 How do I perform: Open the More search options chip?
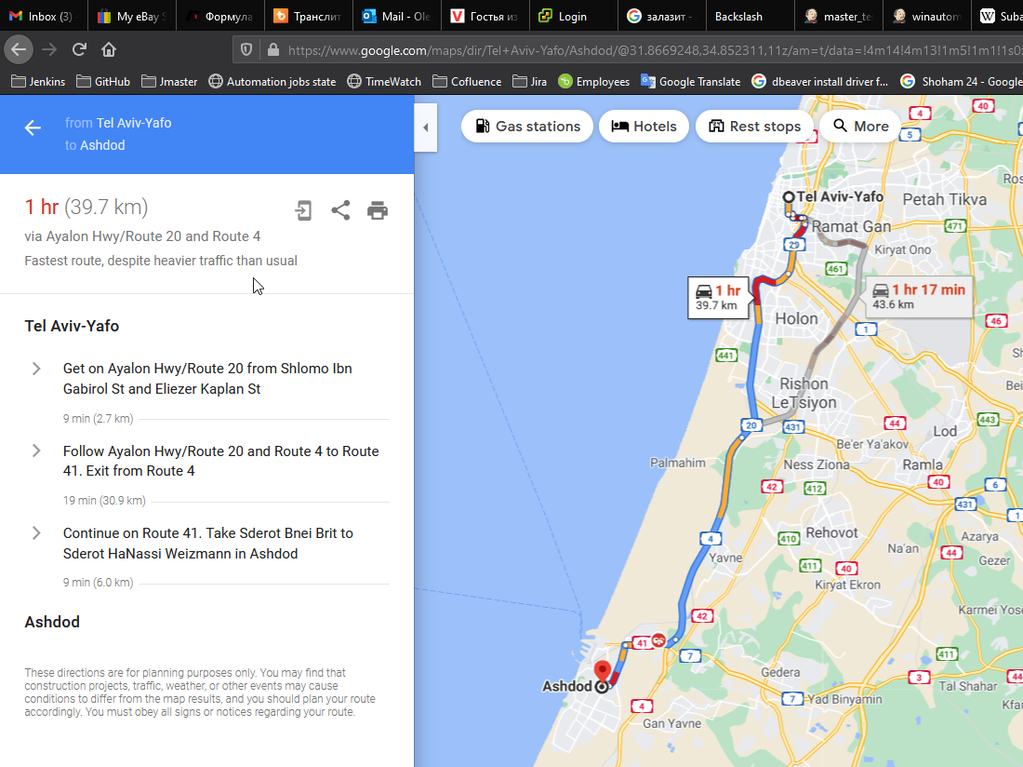tap(860, 126)
